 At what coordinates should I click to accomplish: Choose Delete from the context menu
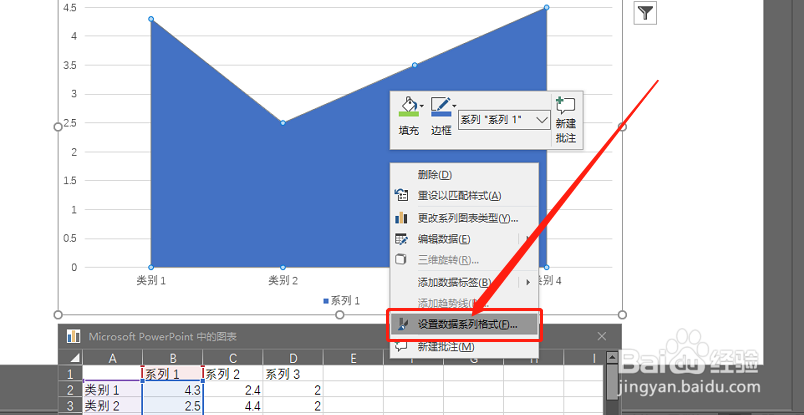coord(464,175)
